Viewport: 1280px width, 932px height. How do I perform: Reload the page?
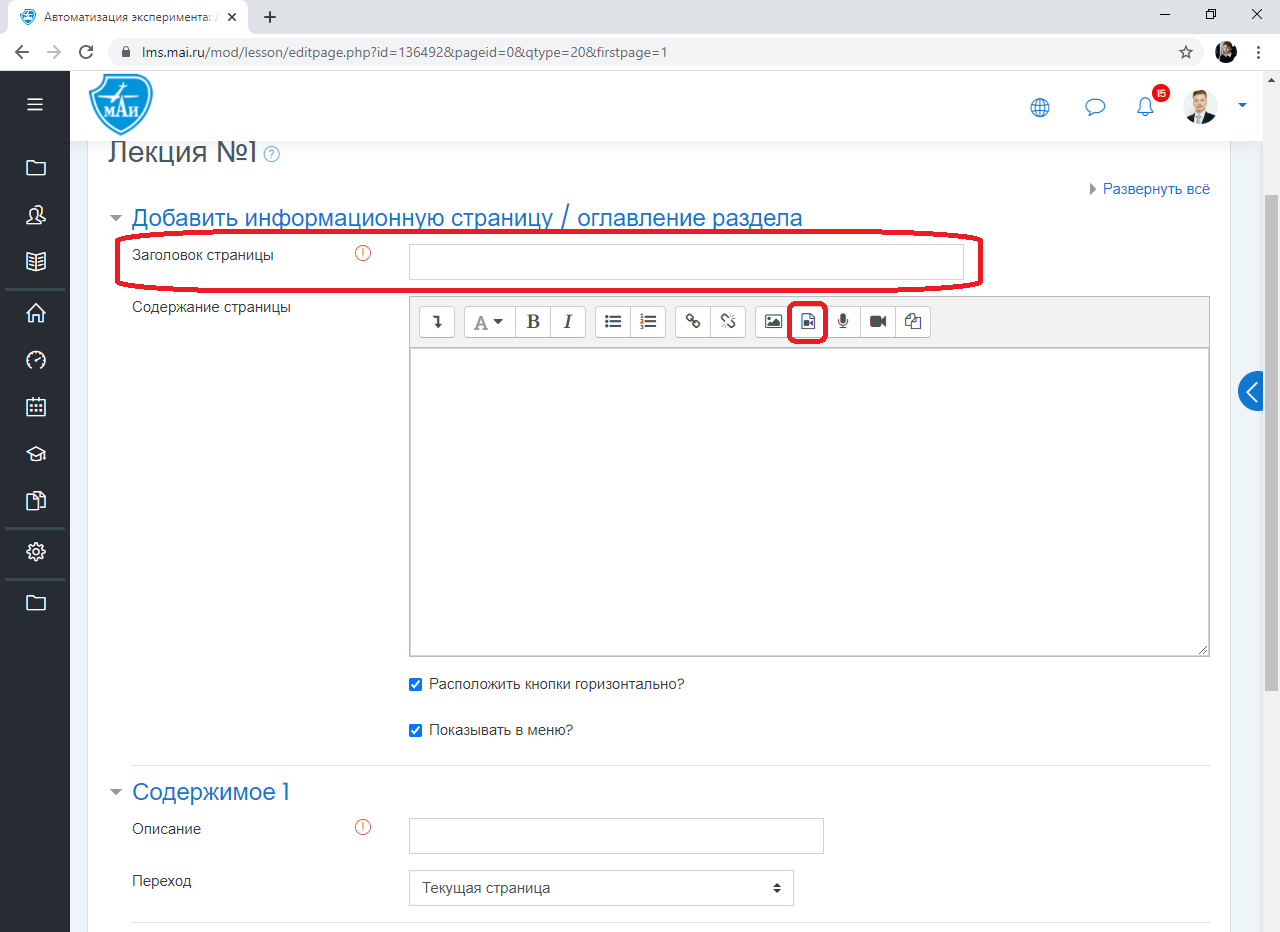point(86,52)
